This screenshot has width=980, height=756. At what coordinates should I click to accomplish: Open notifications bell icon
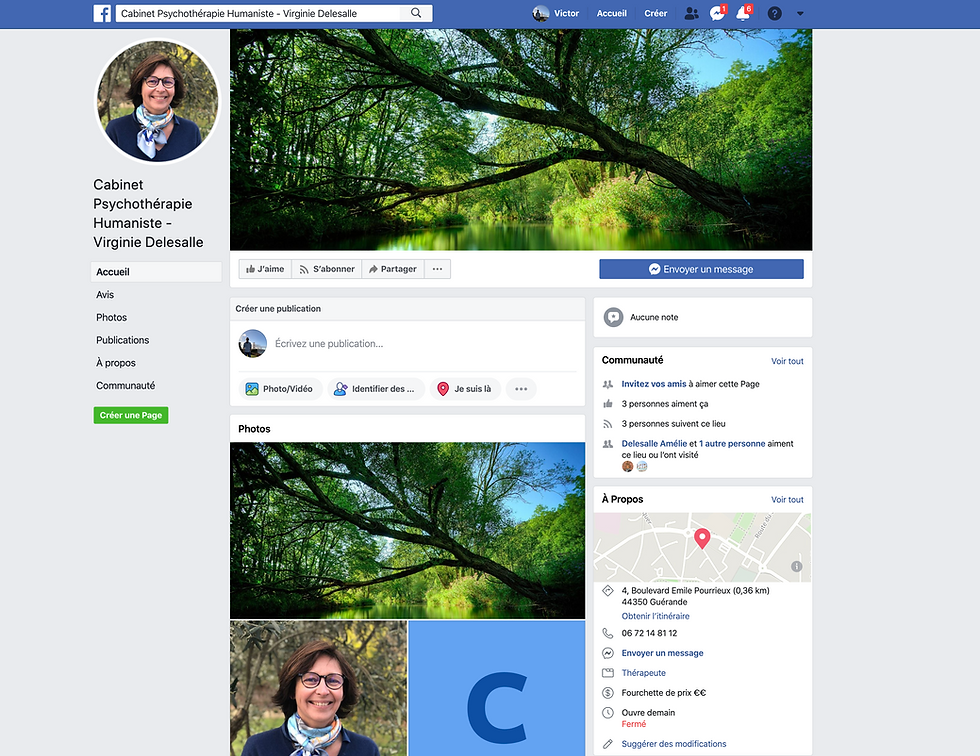coord(743,13)
